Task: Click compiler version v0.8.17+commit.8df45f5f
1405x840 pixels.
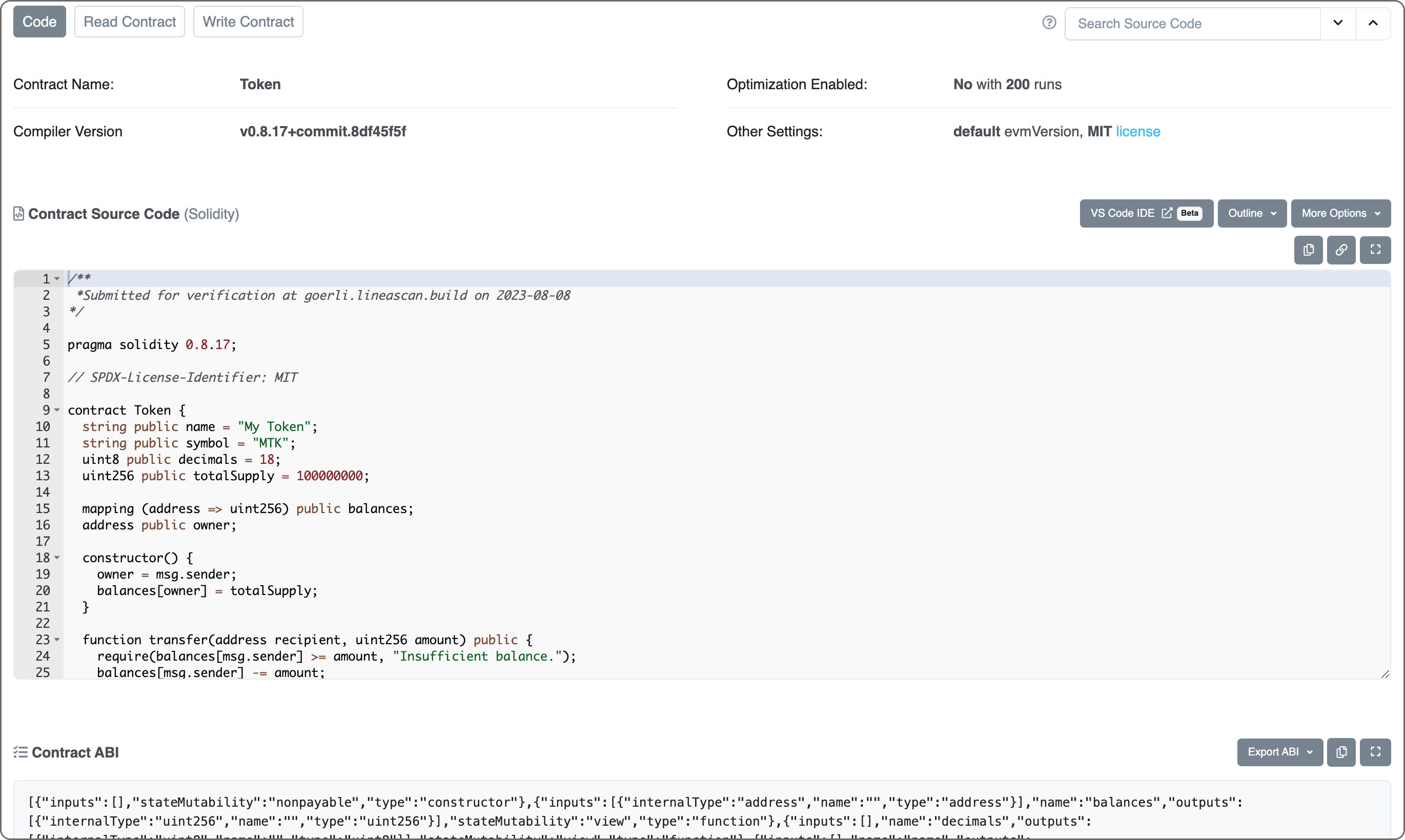Action: [x=322, y=131]
